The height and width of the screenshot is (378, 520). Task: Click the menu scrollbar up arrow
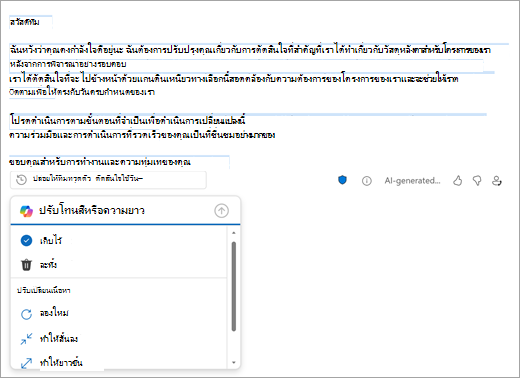[x=234, y=233]
